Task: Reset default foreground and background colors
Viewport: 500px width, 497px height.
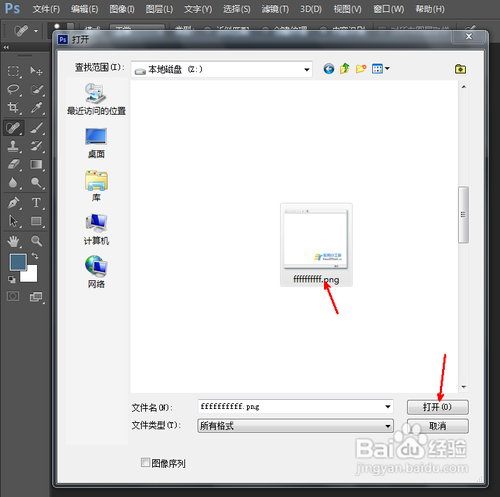Action: [x=12, y=279]
